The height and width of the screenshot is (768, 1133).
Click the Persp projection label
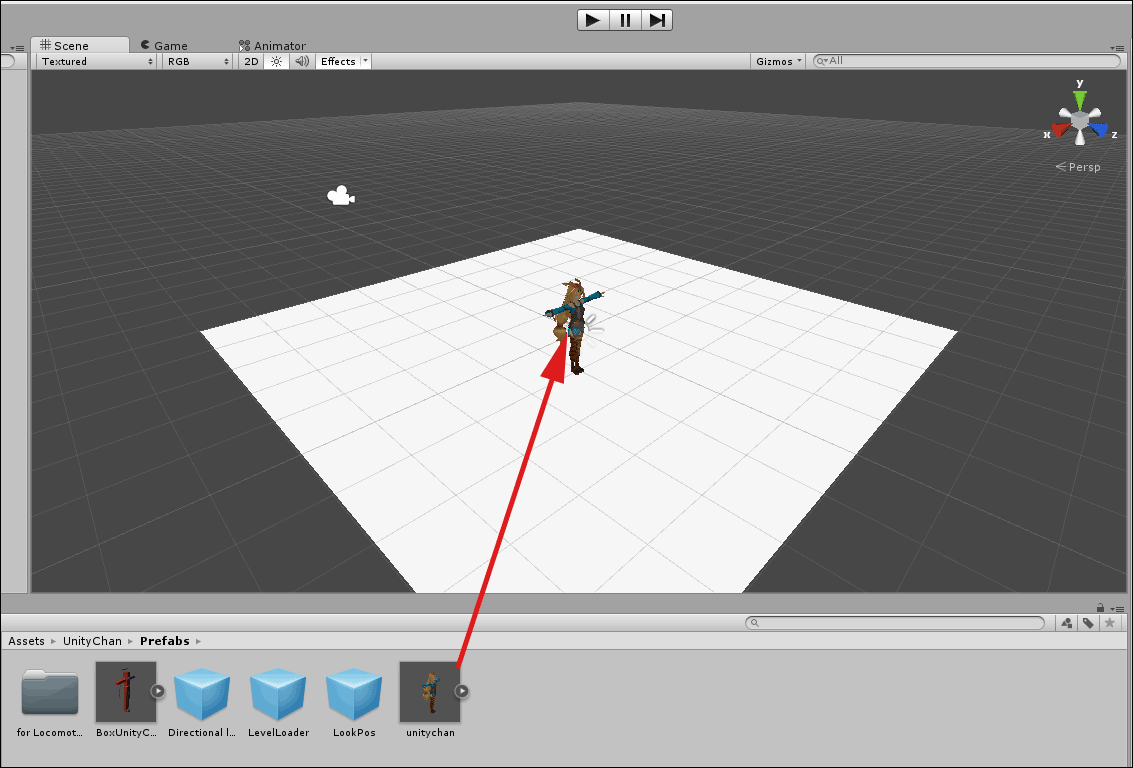coord(1078,167)
